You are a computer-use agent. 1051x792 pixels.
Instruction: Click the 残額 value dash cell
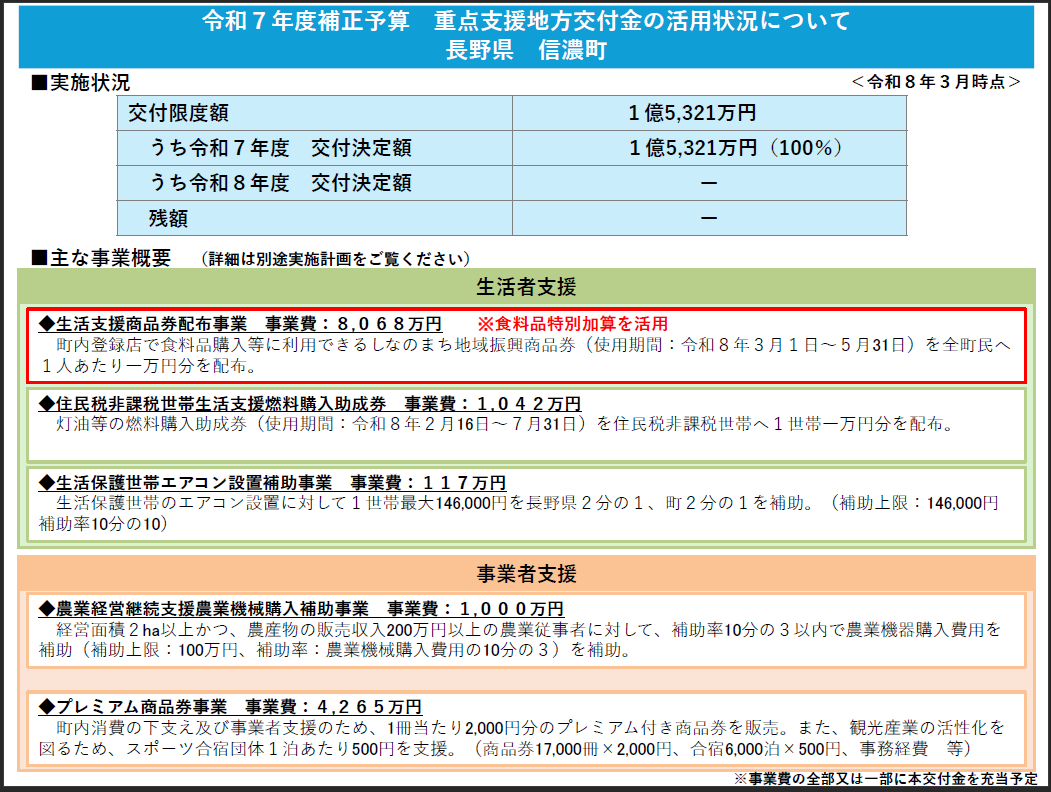click(x=709, y=218)
